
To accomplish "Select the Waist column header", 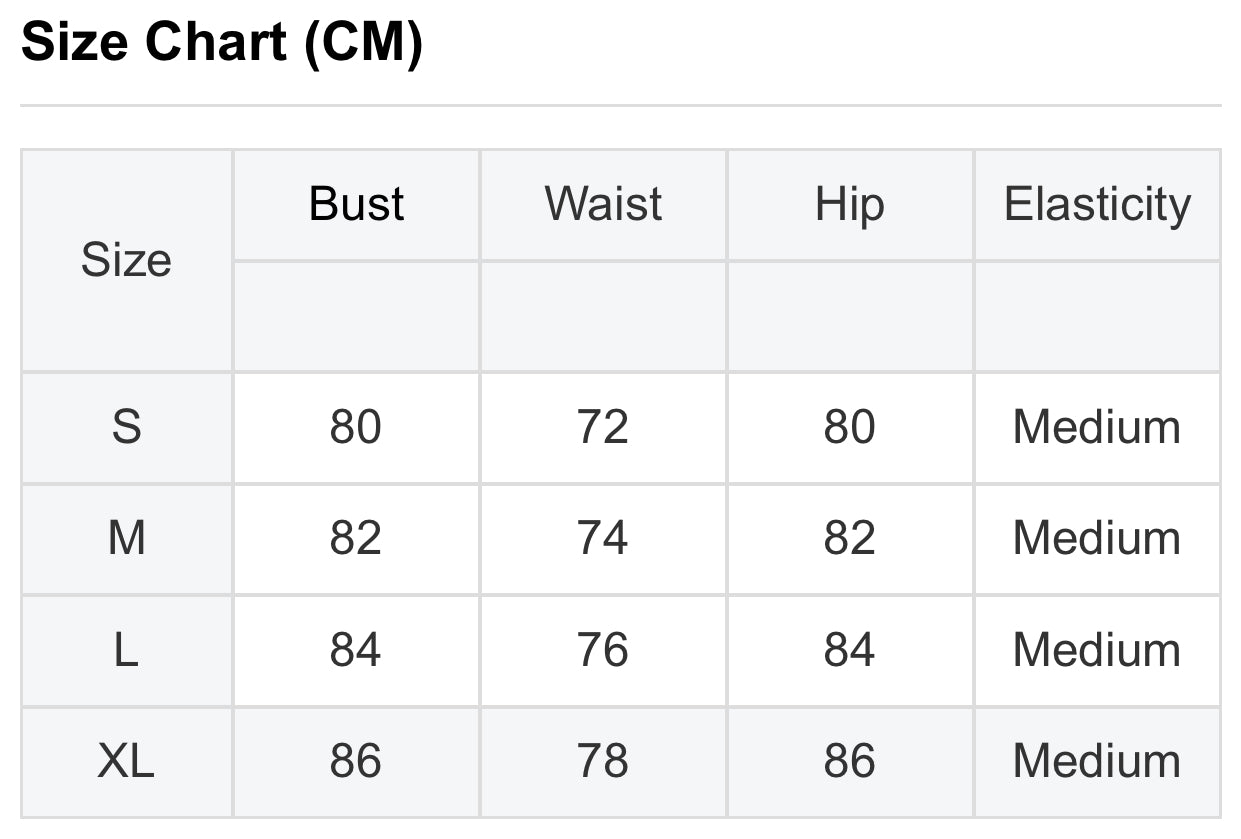I will [x=603, y=204].
